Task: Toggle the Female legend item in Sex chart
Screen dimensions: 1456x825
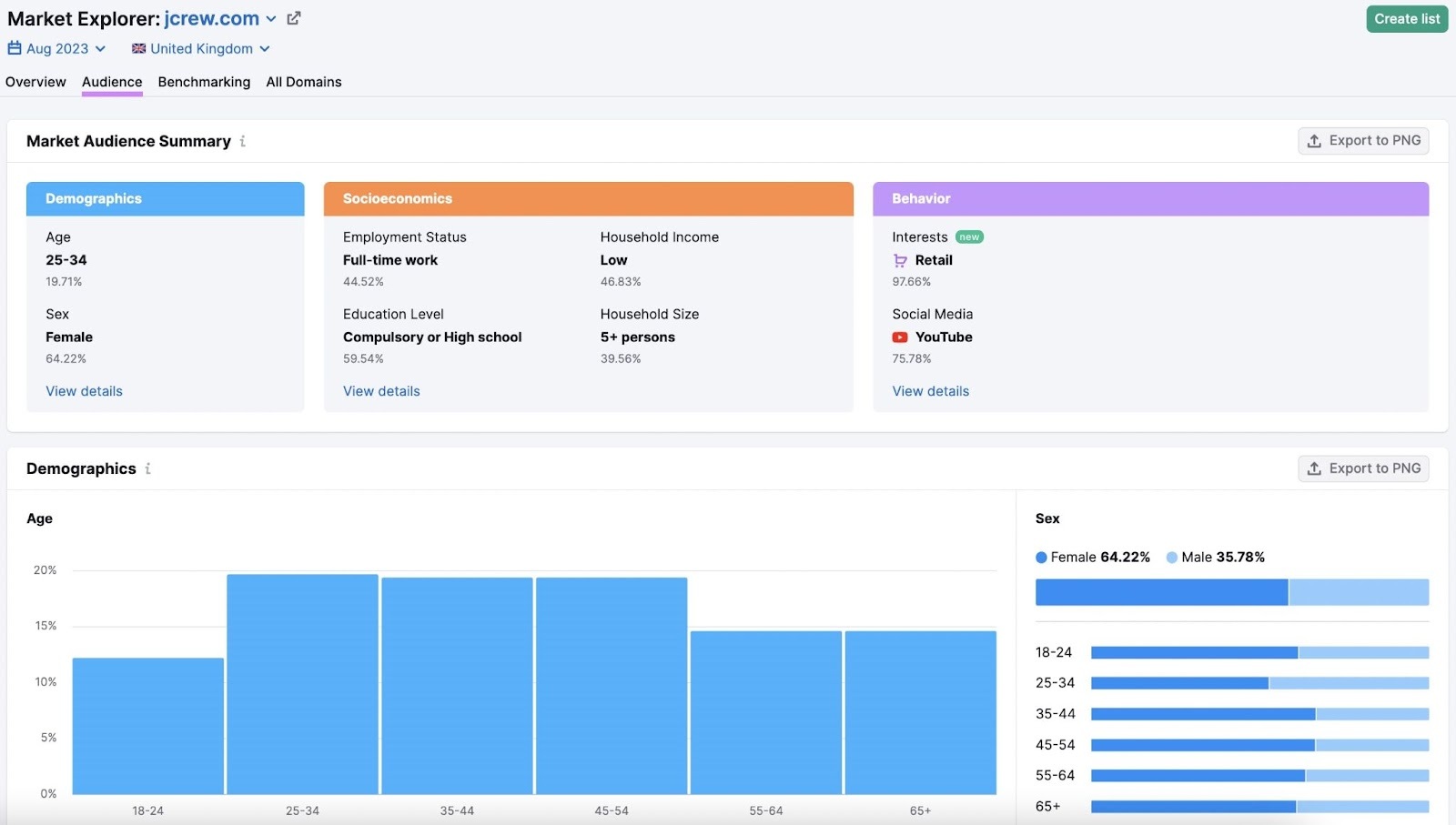Action: [x=1092, y=557]
